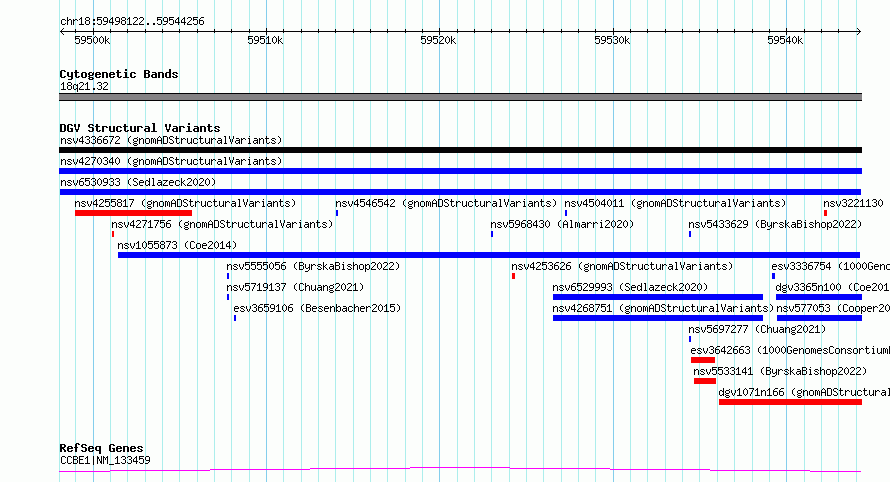Select the esv3642663 variant label
The image size is (890, 482).
pos(790,350)
